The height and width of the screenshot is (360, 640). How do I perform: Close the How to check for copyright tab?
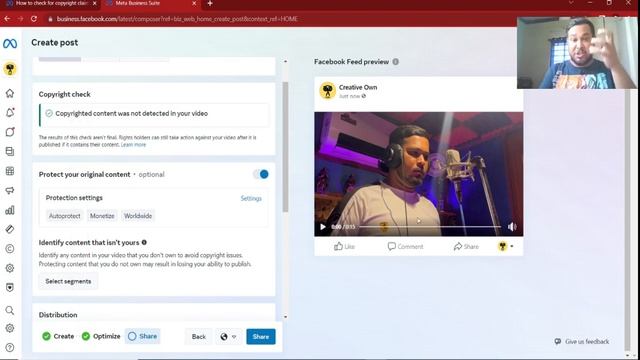point(95,3)
